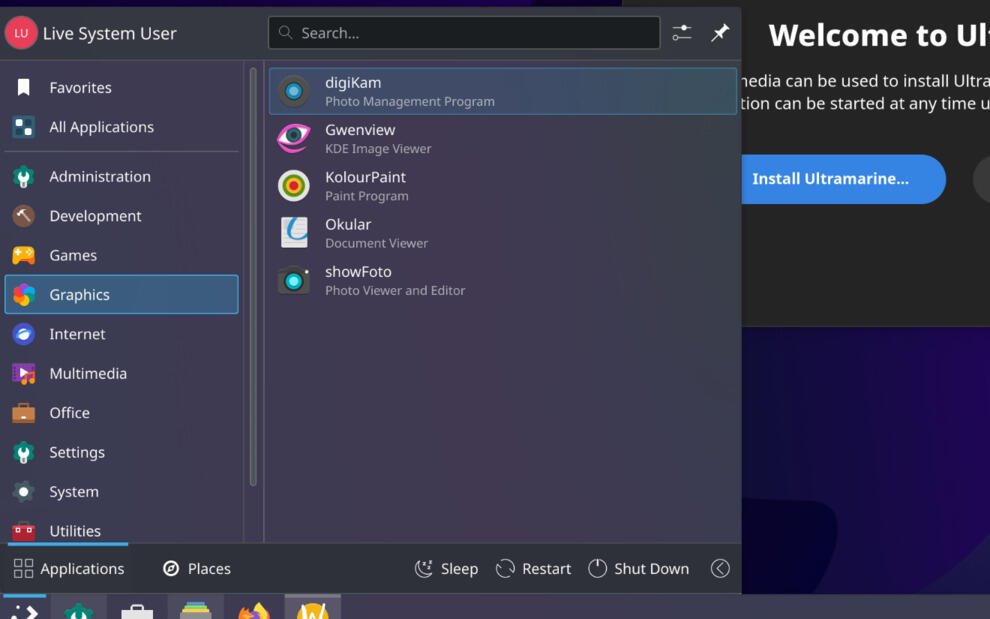Click Install Ultramarine button in Welcome window

842,179
